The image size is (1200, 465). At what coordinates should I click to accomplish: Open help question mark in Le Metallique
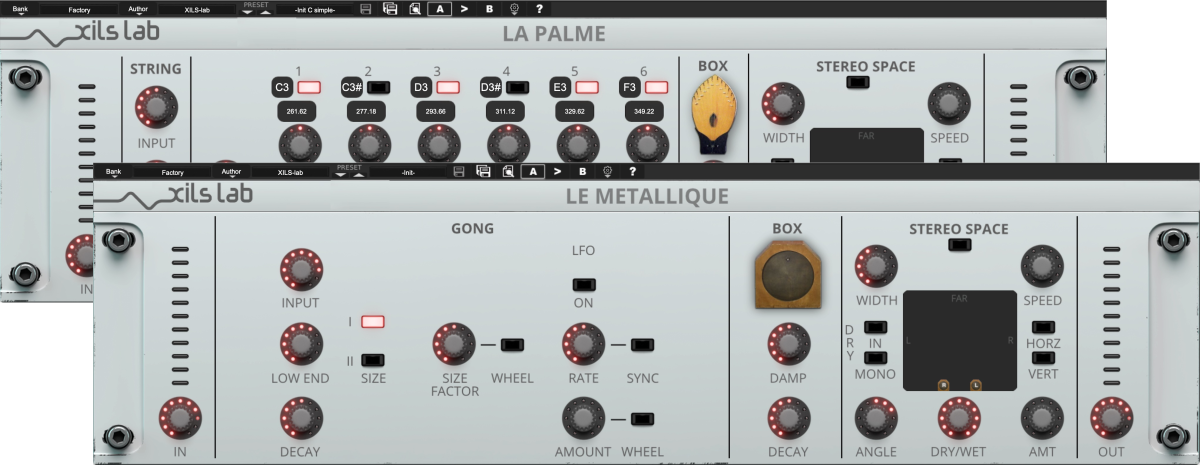point(632,171)
